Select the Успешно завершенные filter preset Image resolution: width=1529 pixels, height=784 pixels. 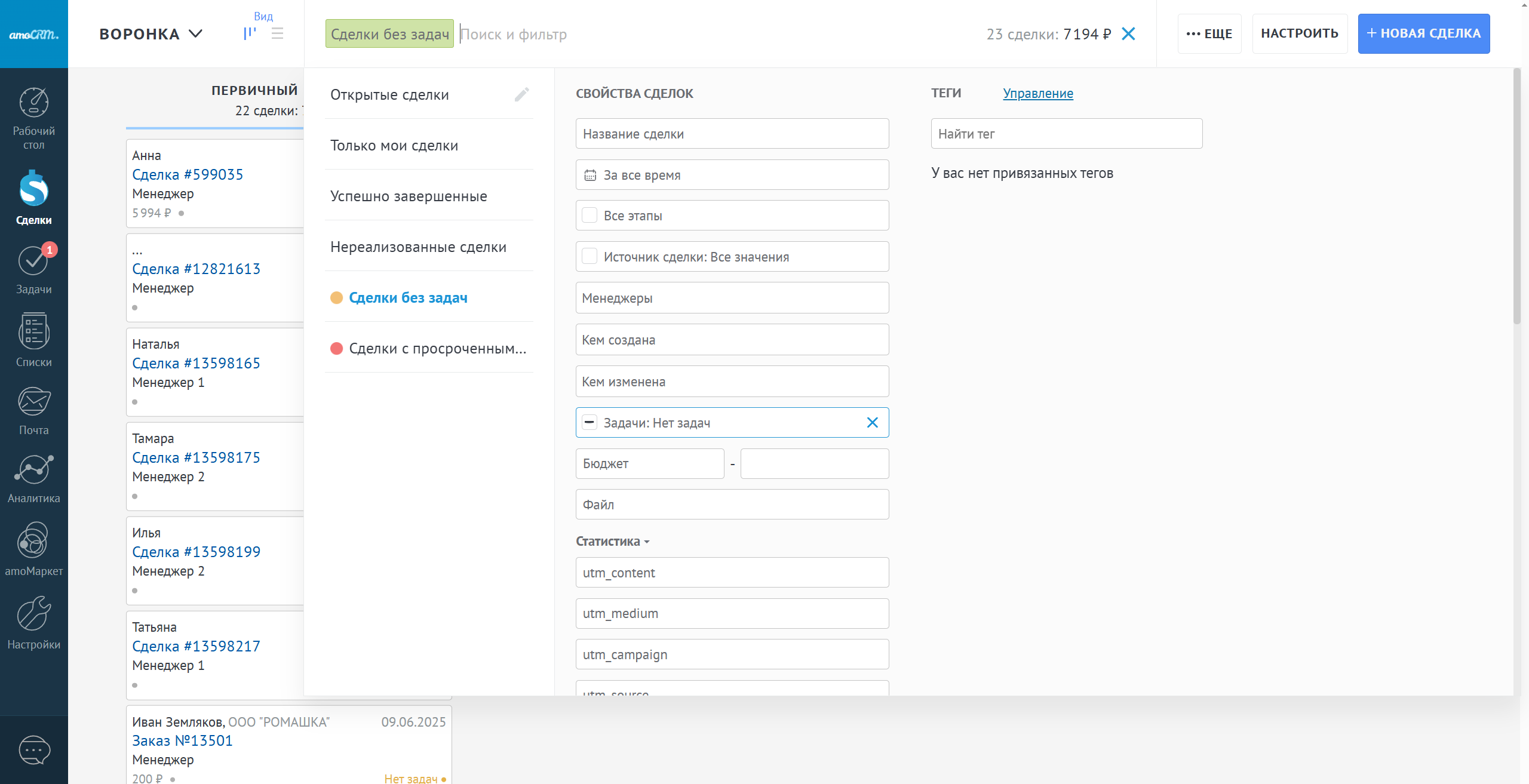409,196
